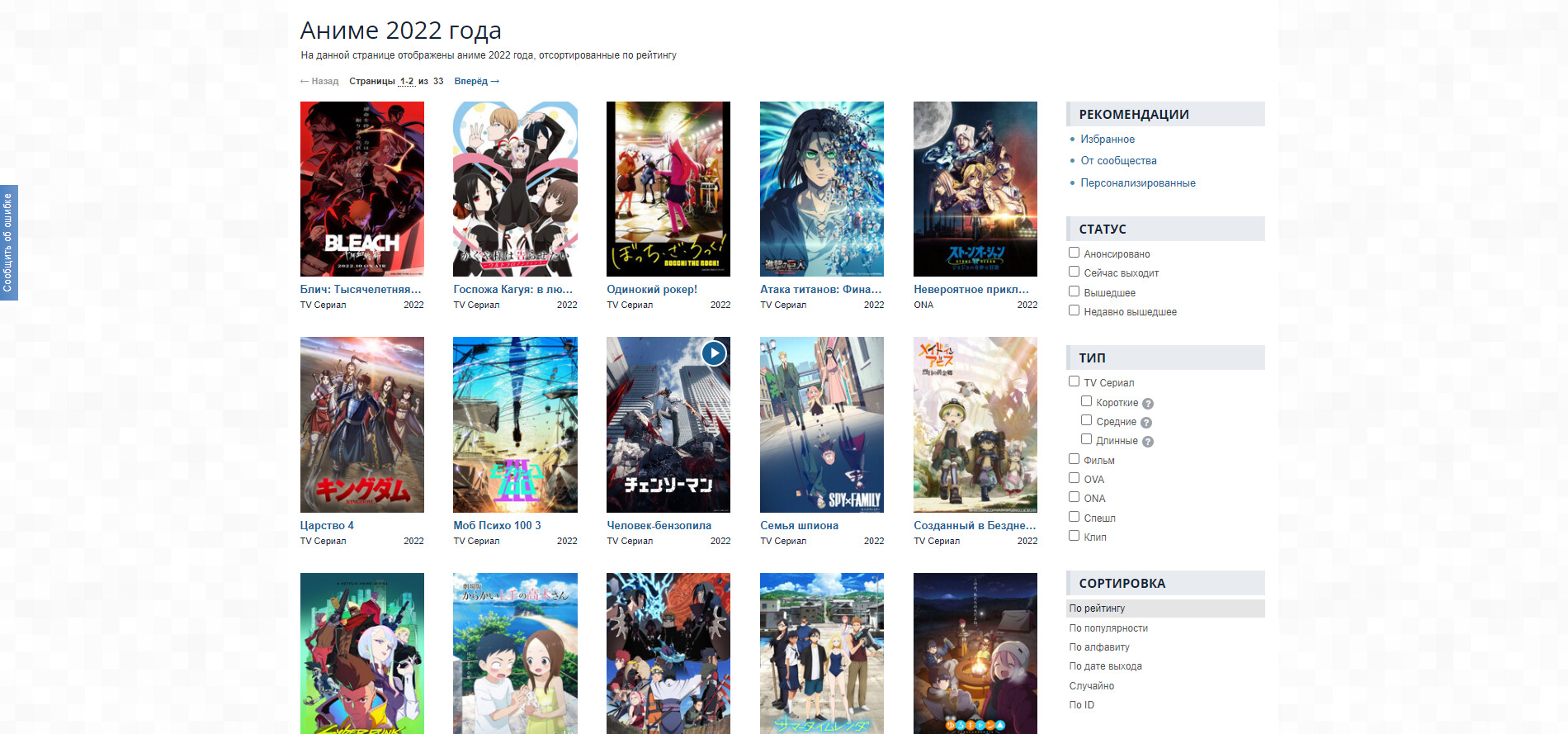
Task: Tick the Фильм type checkbox
Action: click(1074, 459)
